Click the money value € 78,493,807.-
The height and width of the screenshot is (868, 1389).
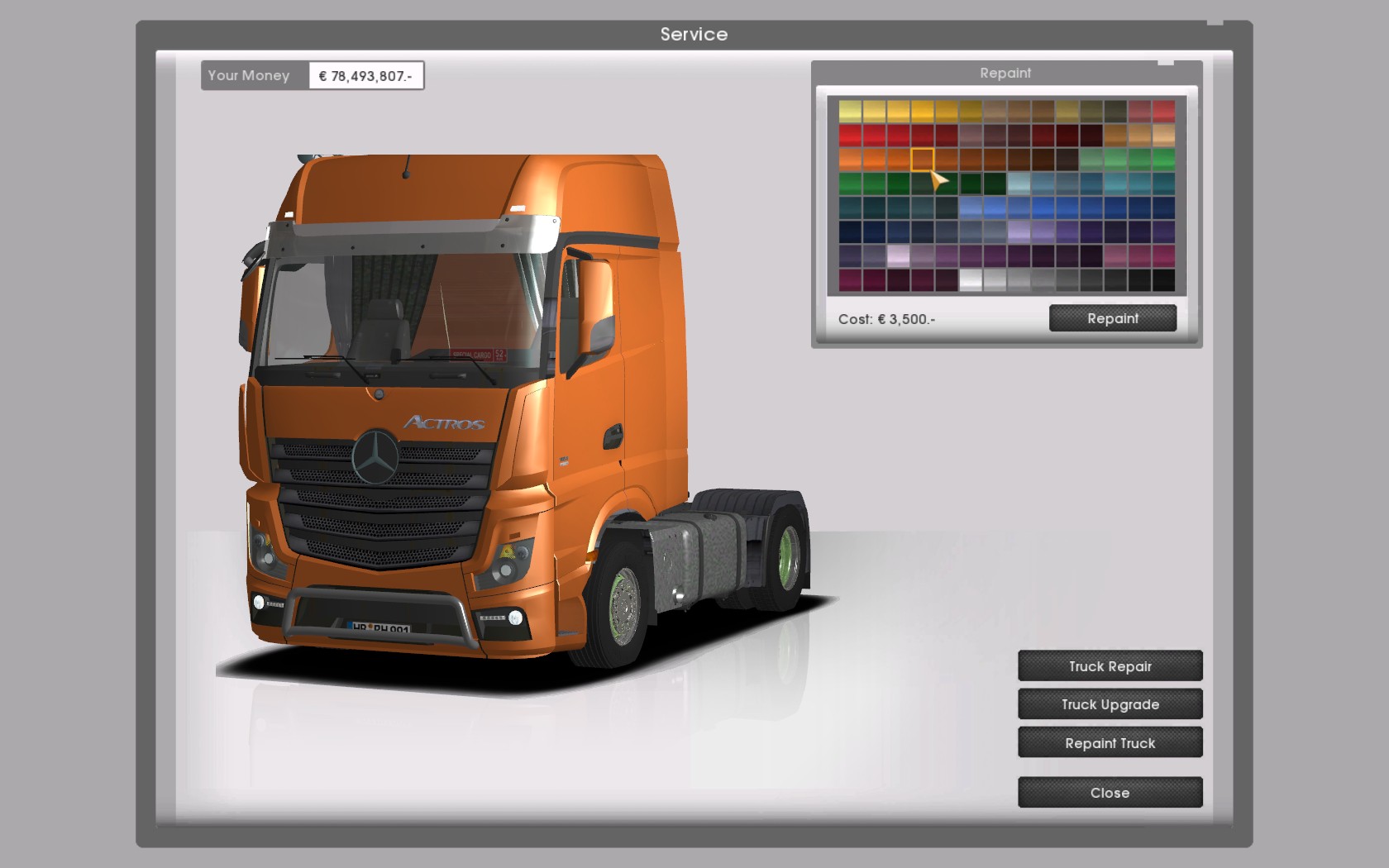tap(365, 76)
